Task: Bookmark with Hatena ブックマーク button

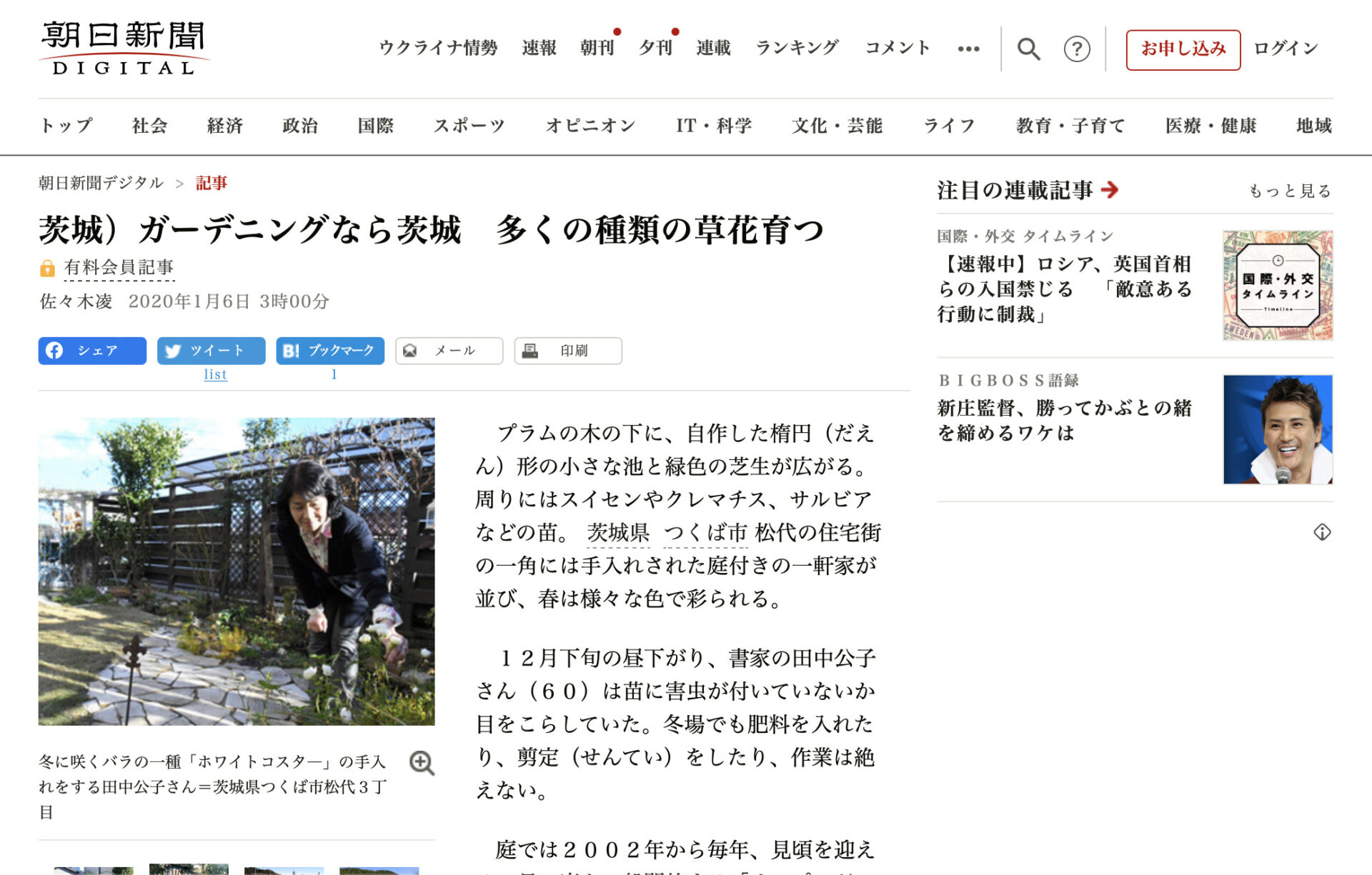Action: point(330,351)
